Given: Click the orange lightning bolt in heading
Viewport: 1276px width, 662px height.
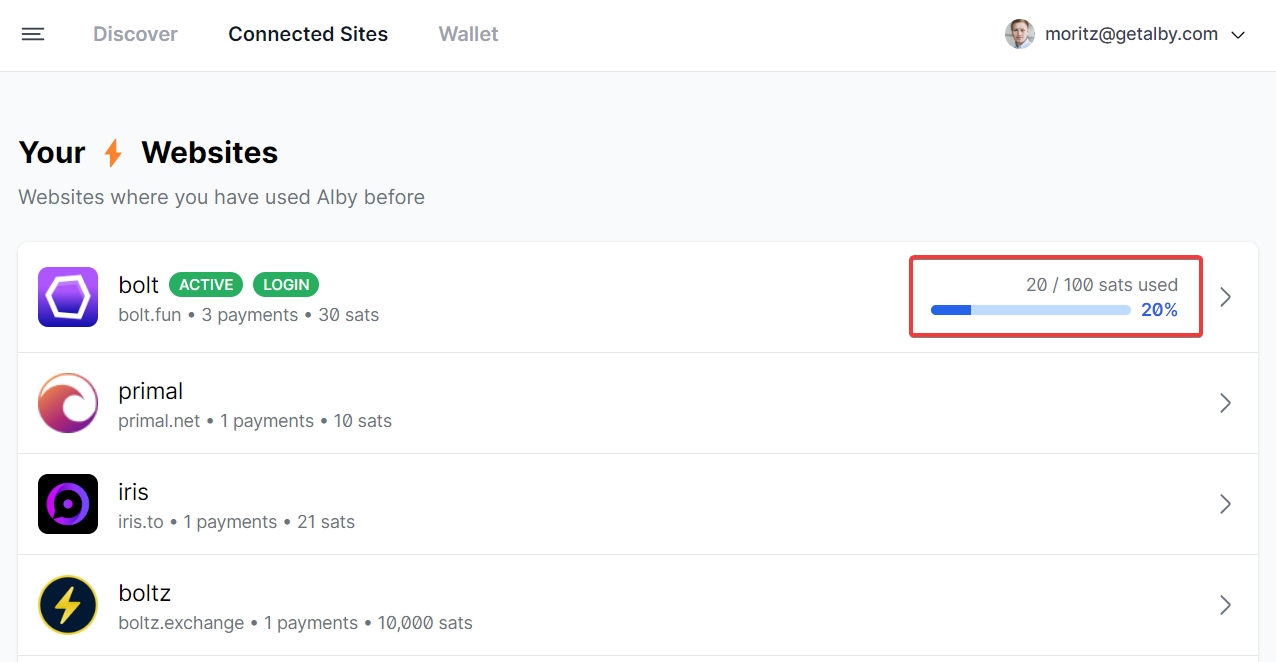Looking at the screenshot, I should pos(113,153).
